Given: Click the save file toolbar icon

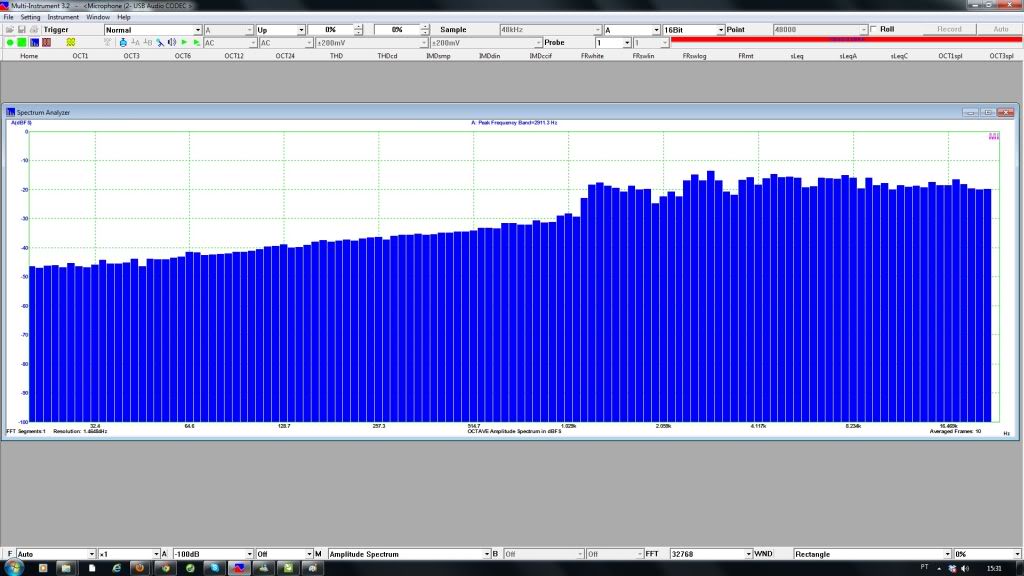Looking at the screenshot, I should 22,29.
